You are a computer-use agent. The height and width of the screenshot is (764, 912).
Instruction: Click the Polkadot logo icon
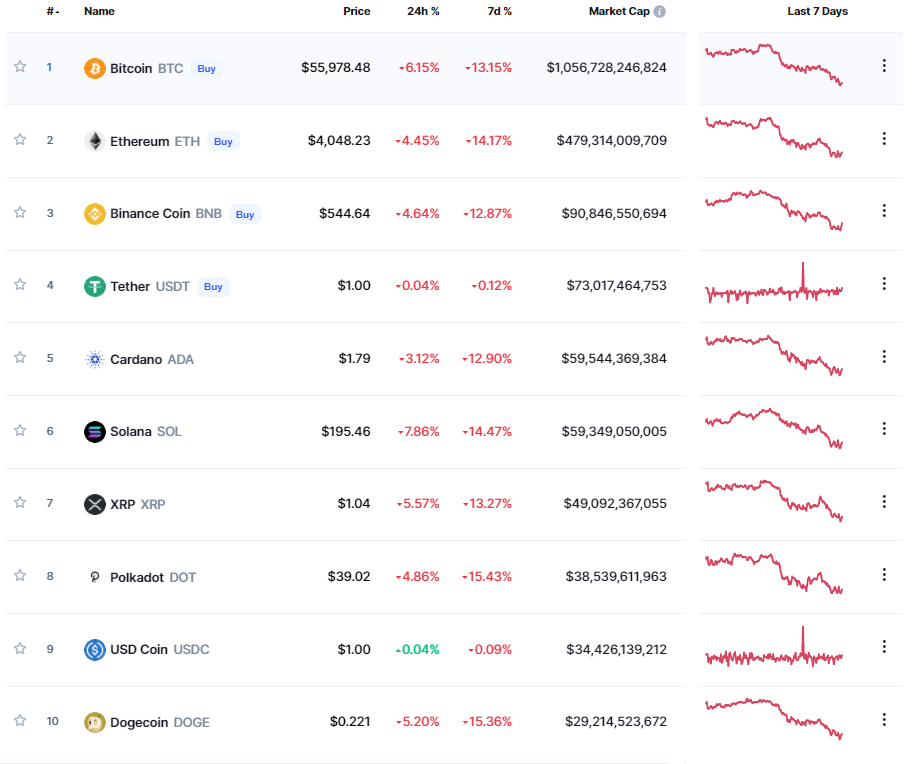[x=95, y=577]
